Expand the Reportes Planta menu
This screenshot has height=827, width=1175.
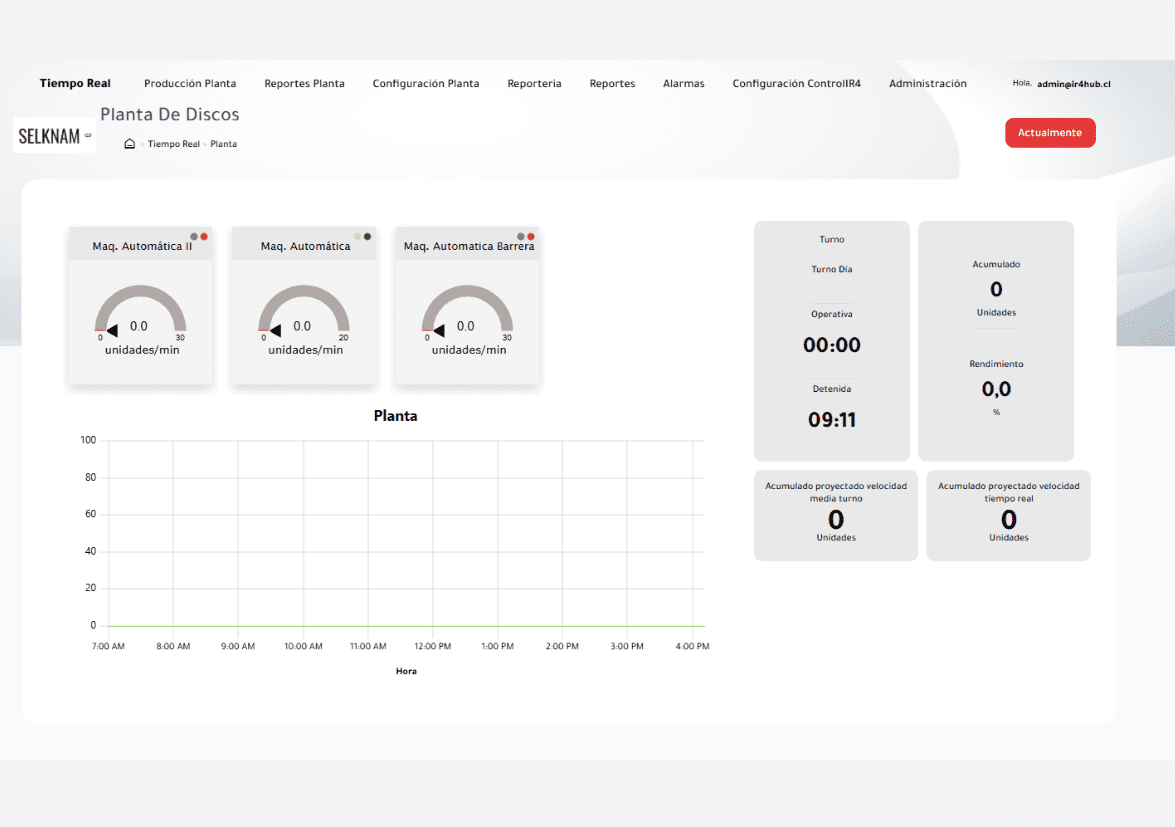pyautogui.click(x=304, y=84)
